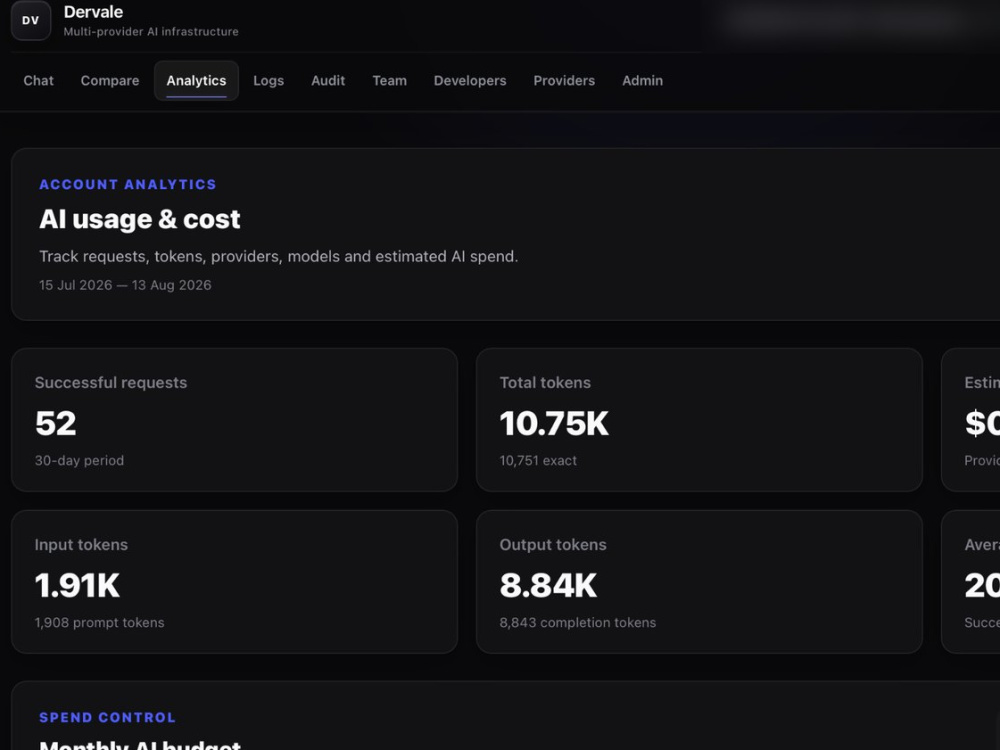Click the SPEND CONTROL label
Screen dimensions: 1000x750
[107, 717]
